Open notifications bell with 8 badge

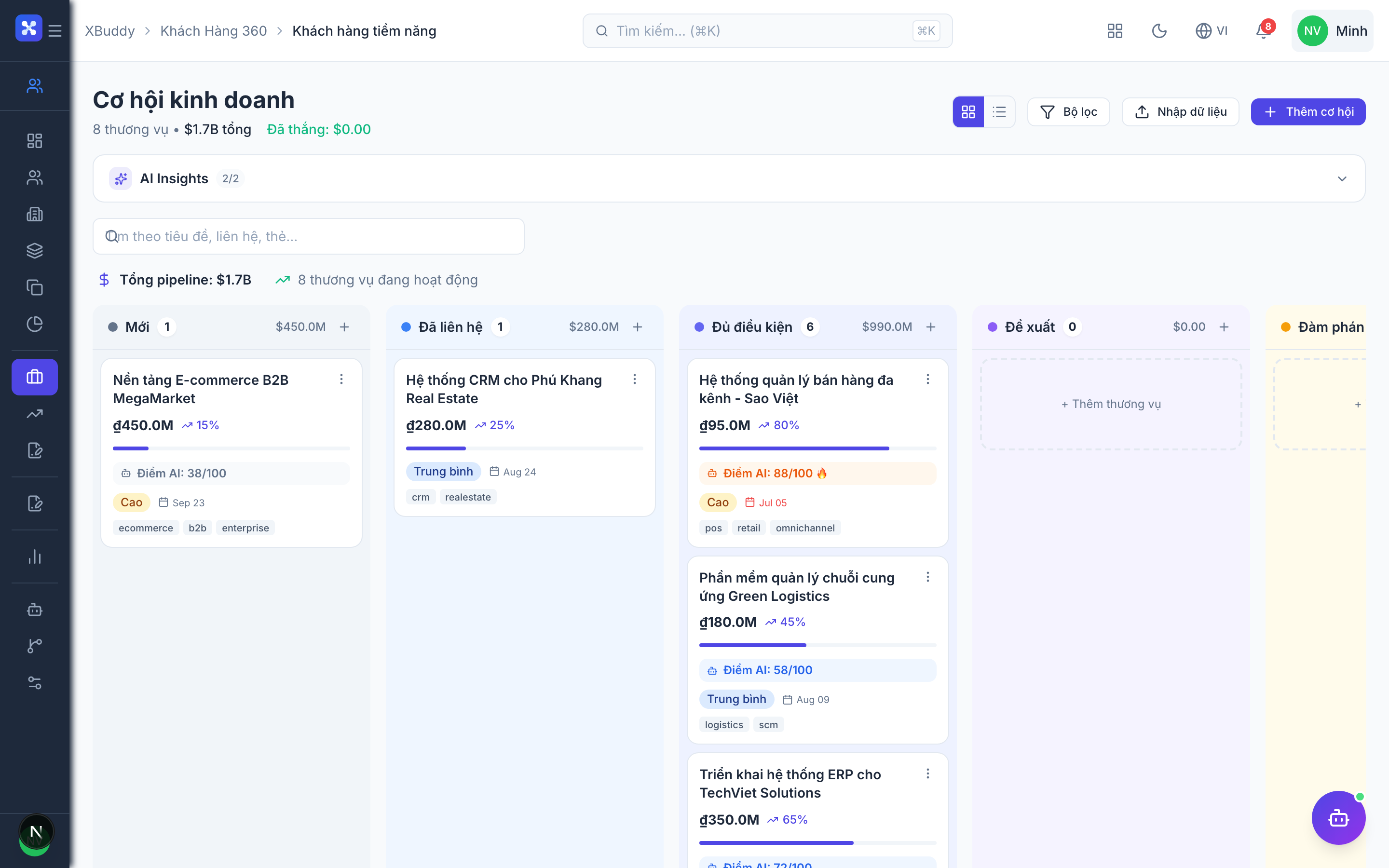1264,30
